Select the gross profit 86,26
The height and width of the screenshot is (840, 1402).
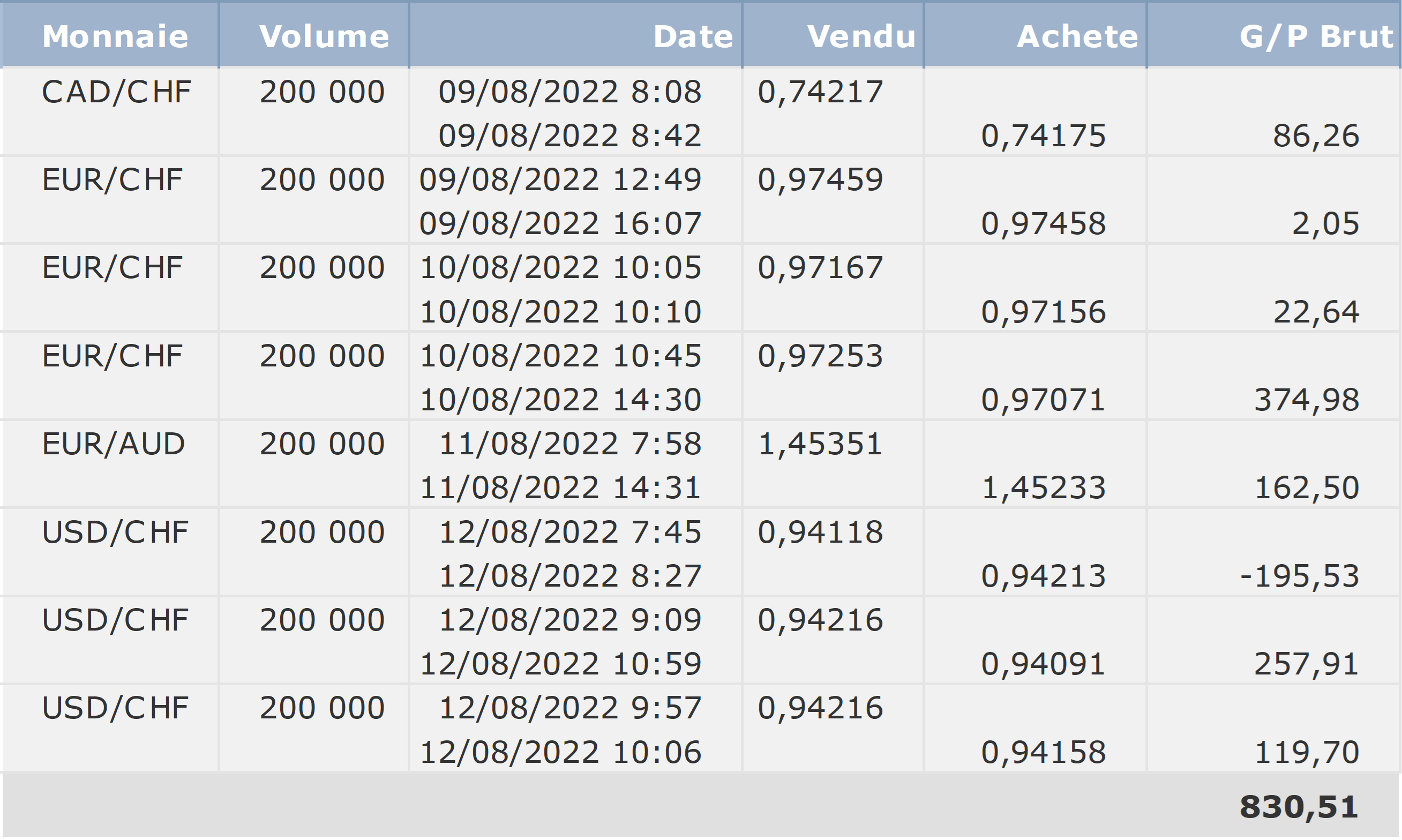[1316, 136]
